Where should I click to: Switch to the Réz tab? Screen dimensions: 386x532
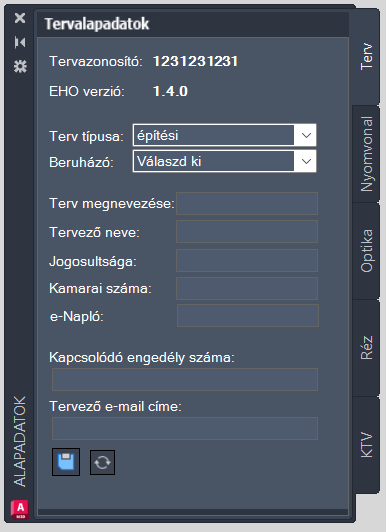click(x=366, y=348)
